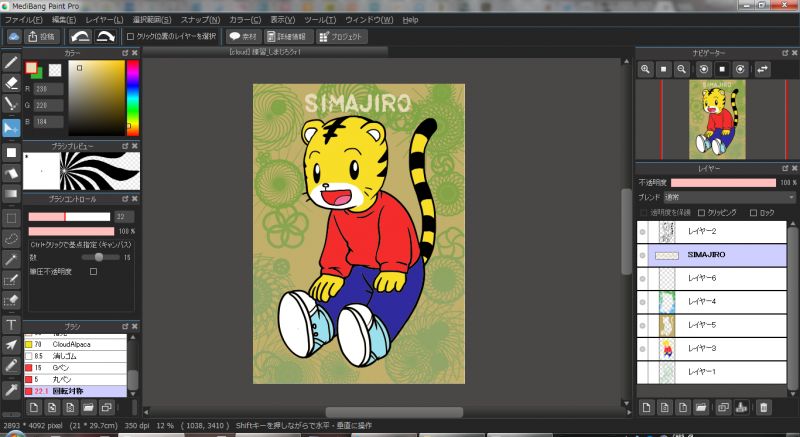Viewport: 800px width, 437px height.
Task: Select the Lasso tool
Action: pyautogui.click(x=11, y=239)
